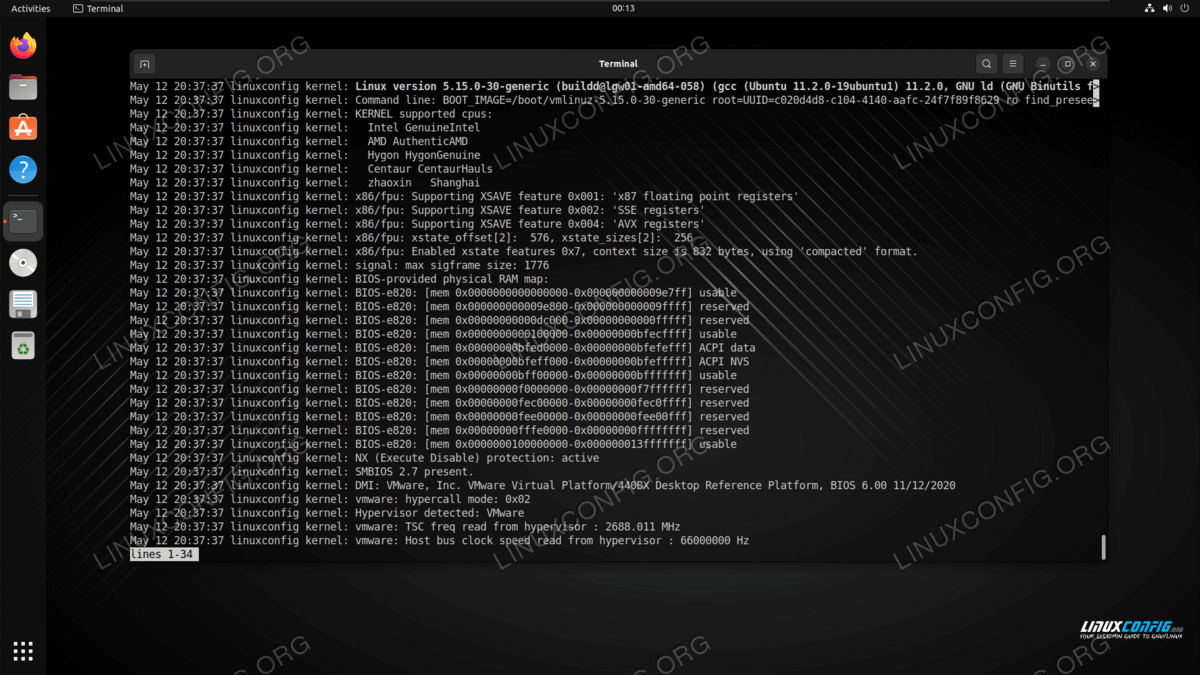Maximize the Terminal window
1200x675 pixels.
[1067, 64]
